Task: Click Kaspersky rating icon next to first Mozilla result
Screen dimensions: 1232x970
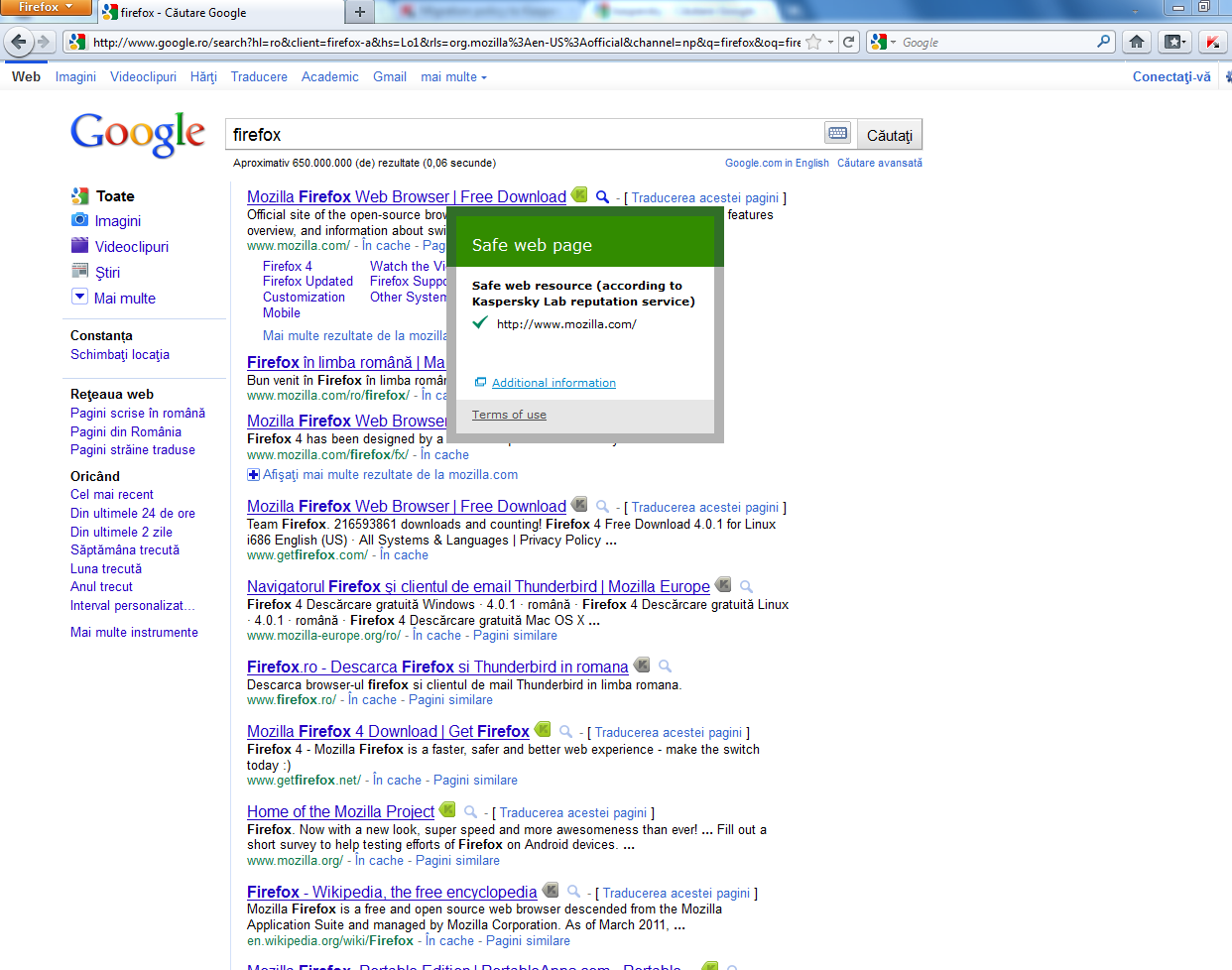Action: click(x=579, y=195)
